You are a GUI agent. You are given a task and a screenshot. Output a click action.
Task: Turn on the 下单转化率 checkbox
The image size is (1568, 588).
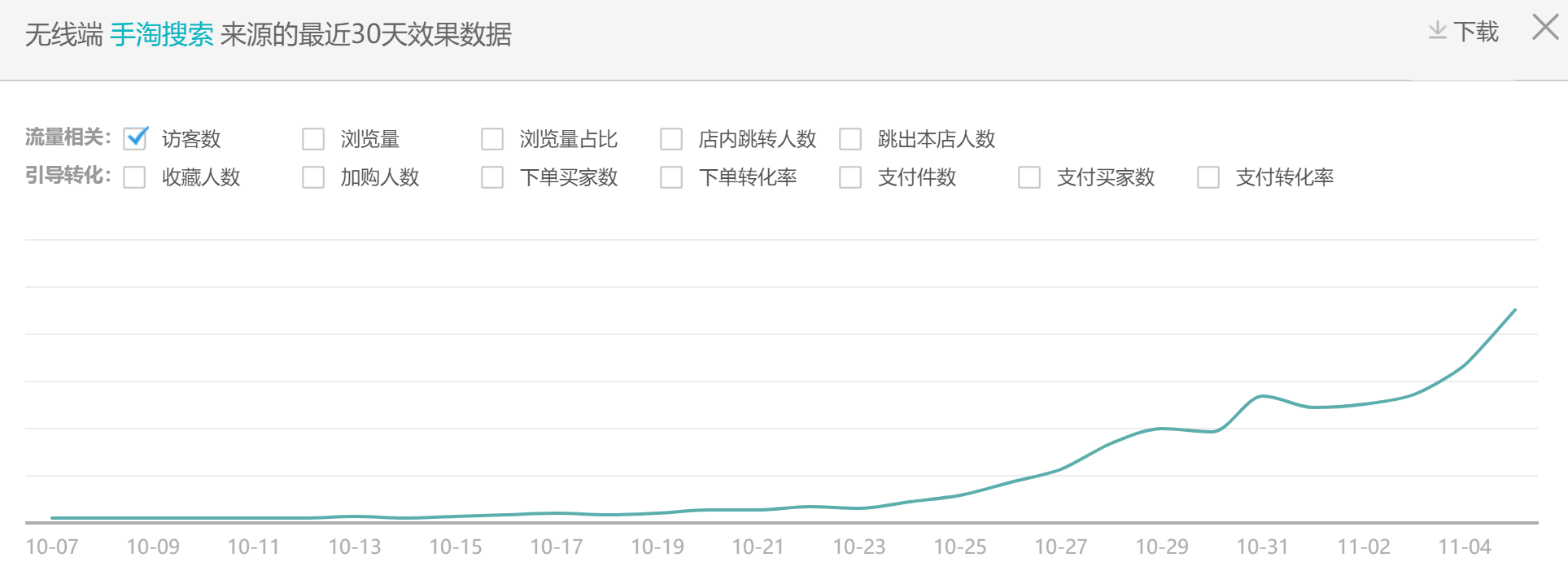click(x=671, y=177)
